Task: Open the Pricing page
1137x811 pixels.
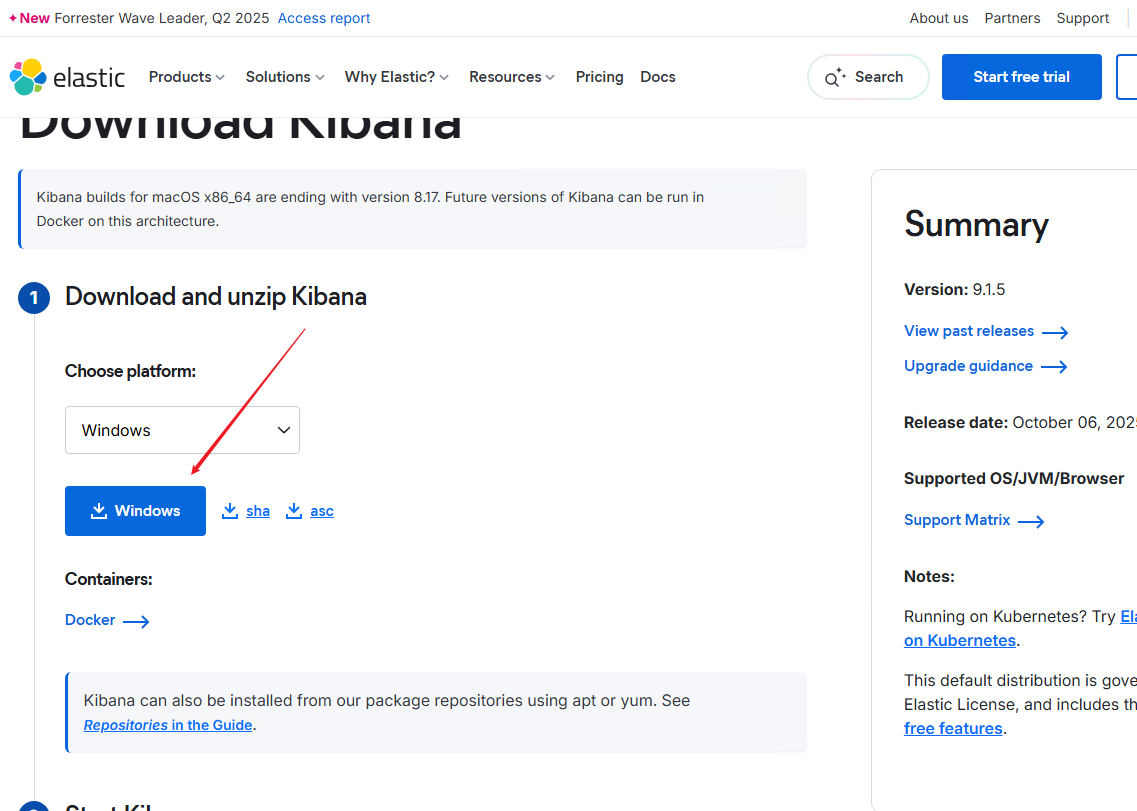Action: (600, 77)
